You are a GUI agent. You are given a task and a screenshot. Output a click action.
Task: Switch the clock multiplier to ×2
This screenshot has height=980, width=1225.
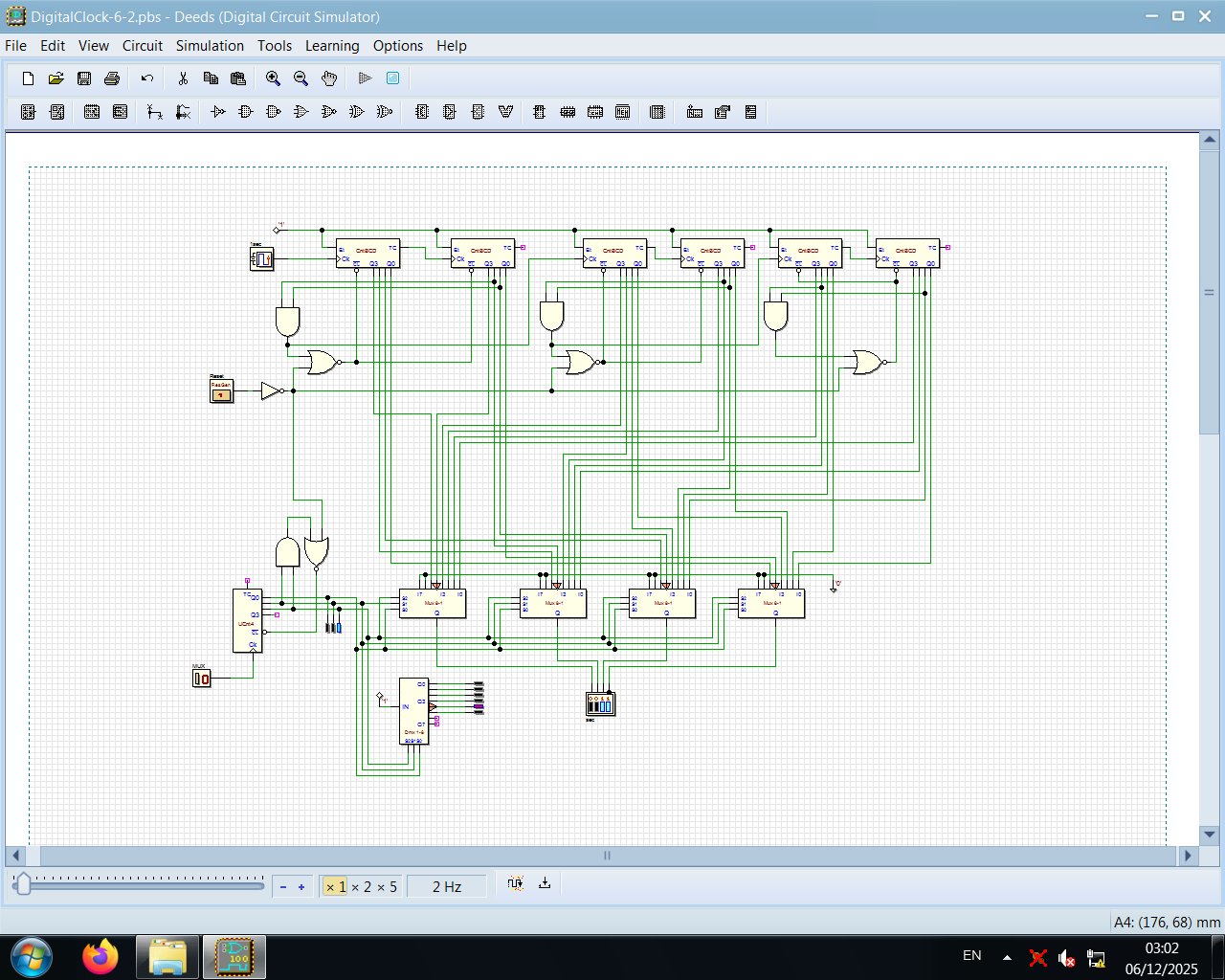[361, 887]
